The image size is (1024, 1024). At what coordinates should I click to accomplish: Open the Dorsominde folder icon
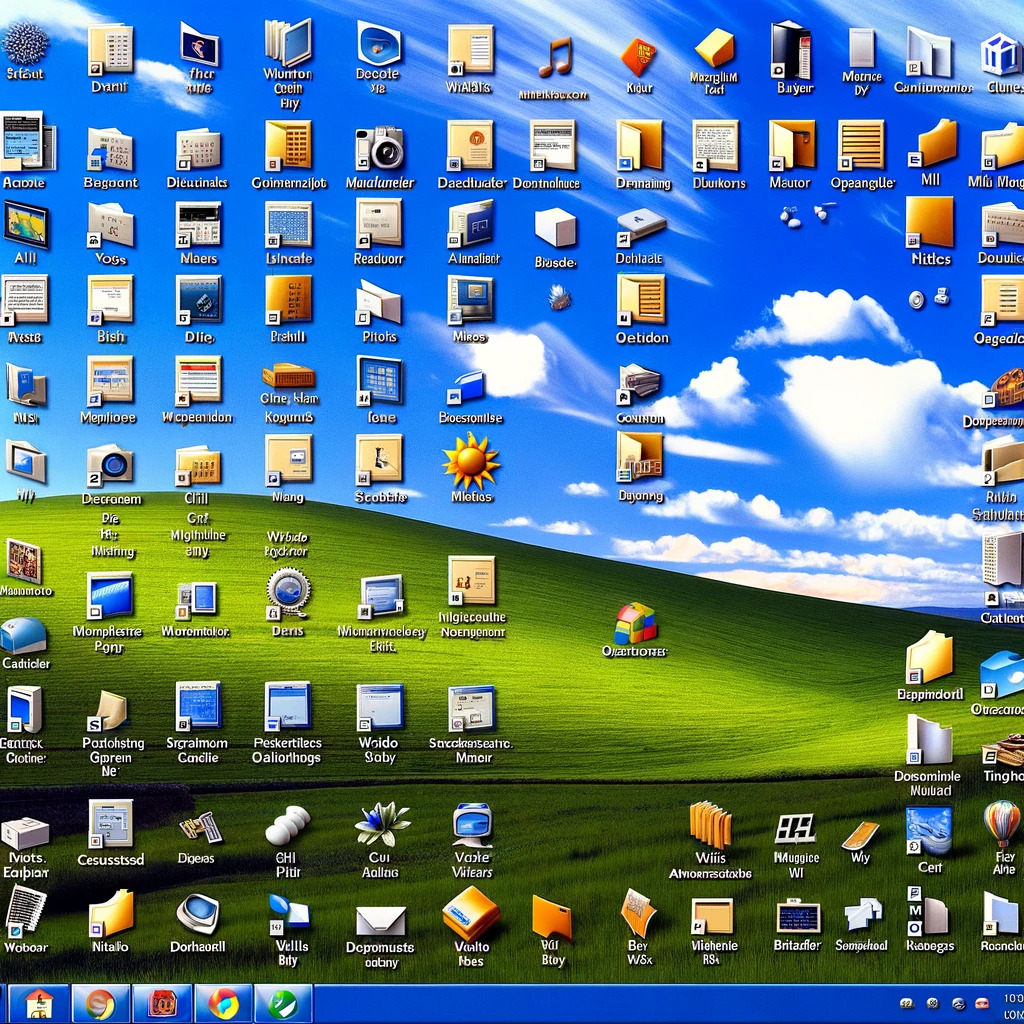(928, 740)
